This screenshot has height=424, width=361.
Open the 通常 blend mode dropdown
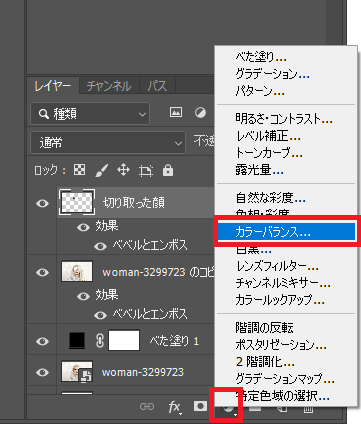point(108,143)
